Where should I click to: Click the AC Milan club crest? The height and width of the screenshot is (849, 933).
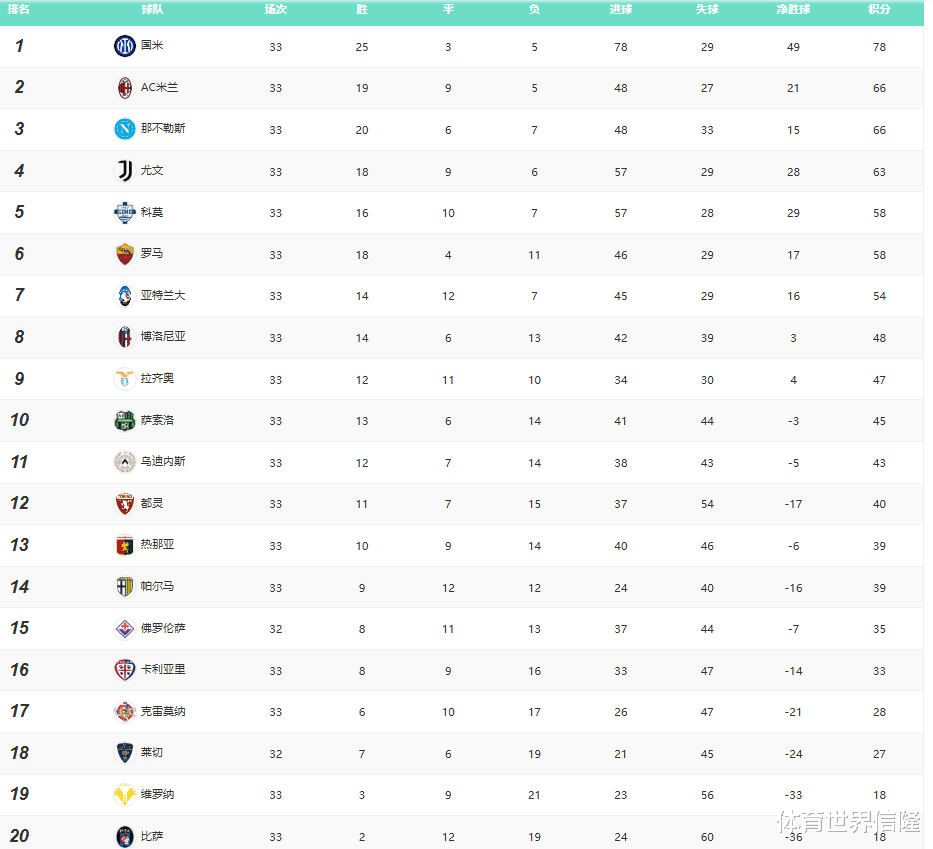124,88
